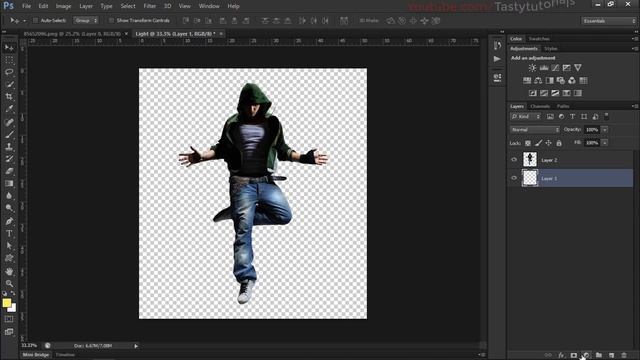Image resolution: width=640 pixels, height=360 pixels.
Task: Open the Opacity slider arrow
Action: (x=604, y=130)
